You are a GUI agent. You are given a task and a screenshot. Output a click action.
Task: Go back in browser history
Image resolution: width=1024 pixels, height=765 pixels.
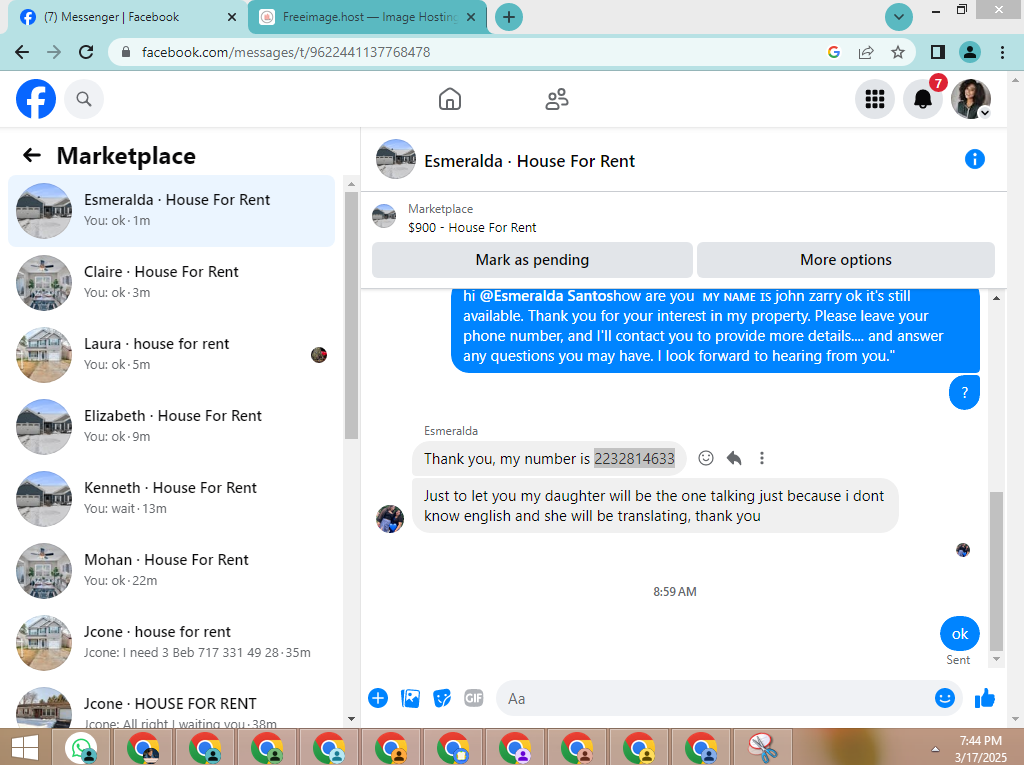coord(22,52)
